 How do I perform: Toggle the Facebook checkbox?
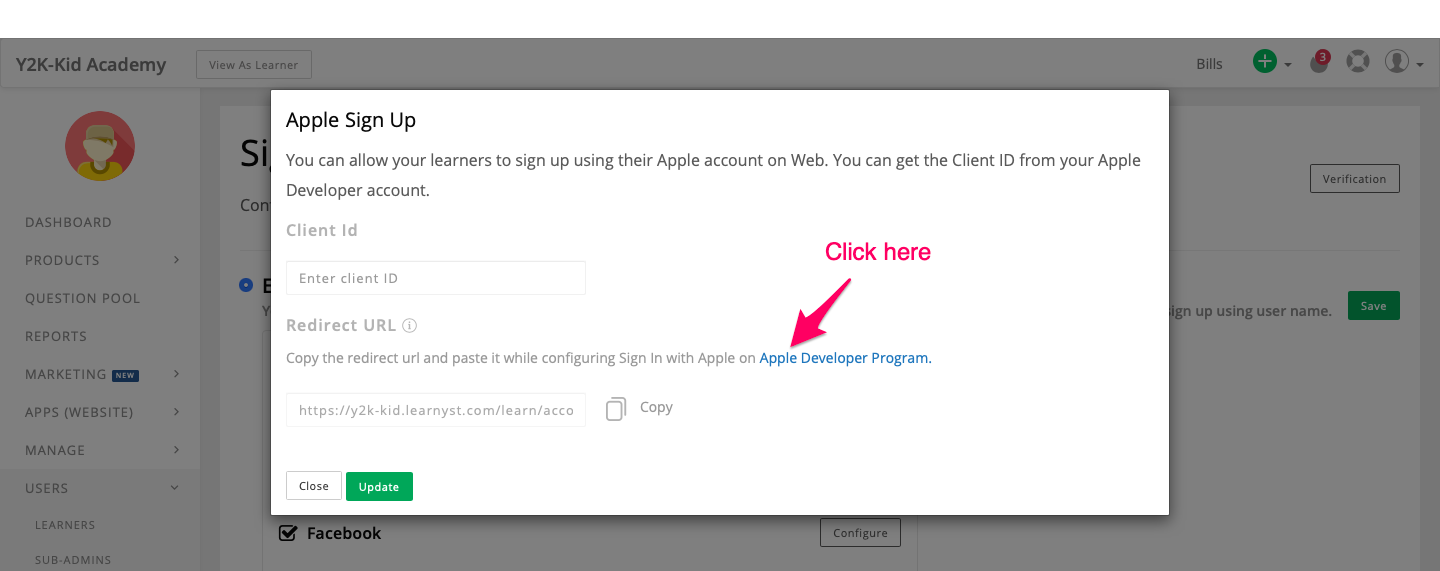pyautogui.click(x=288, y=533)
